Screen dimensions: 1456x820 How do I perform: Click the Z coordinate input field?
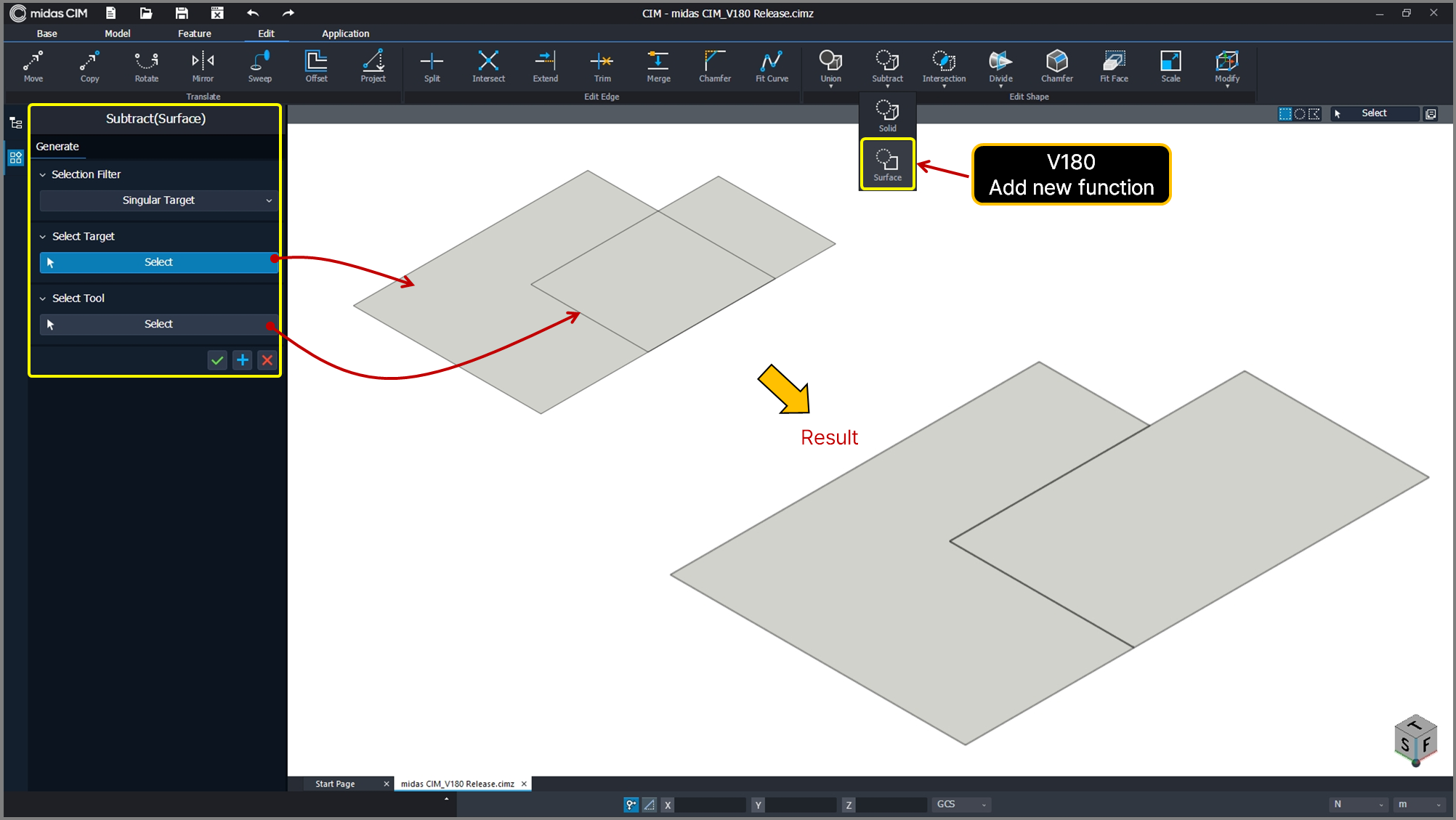coord(892,804)
